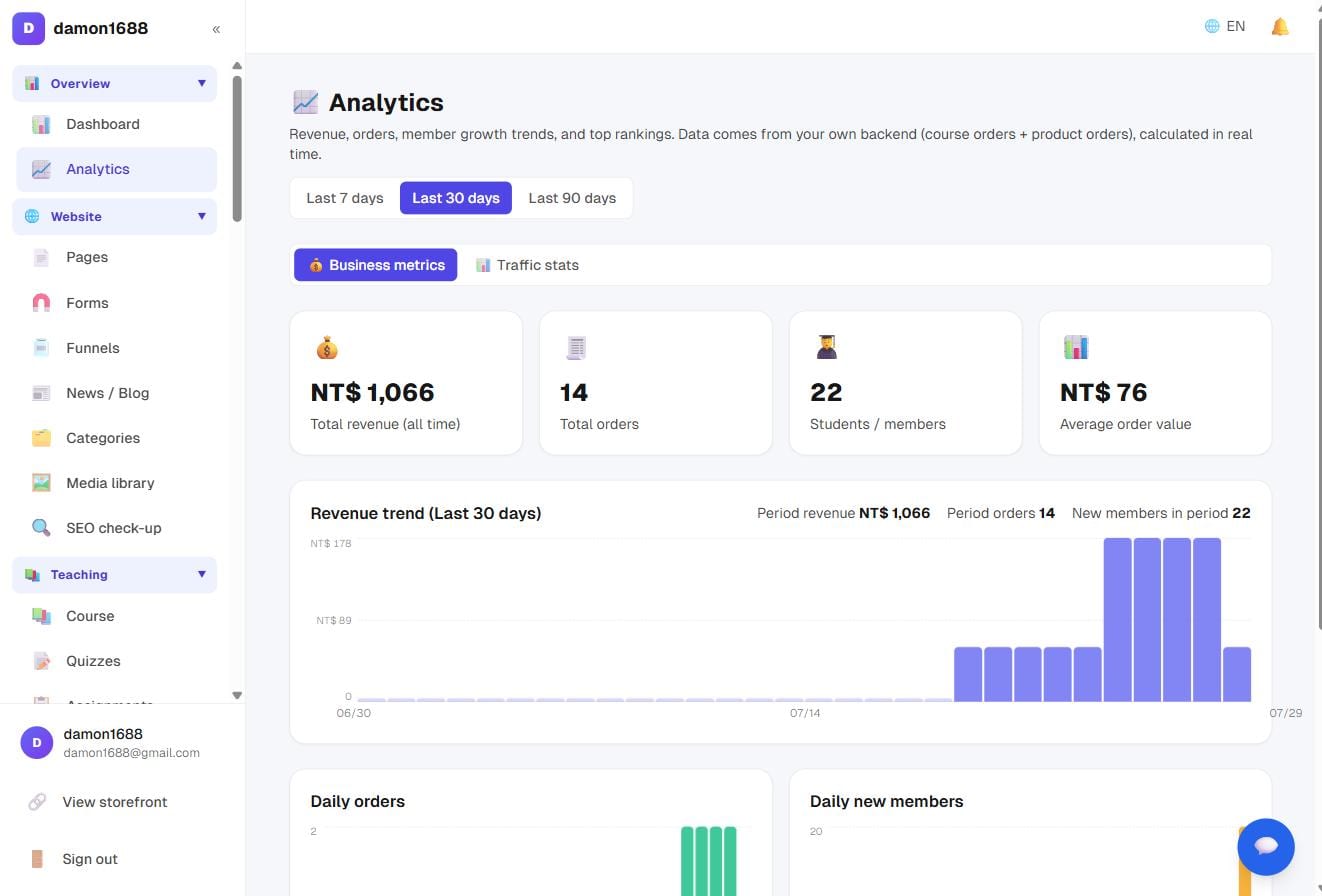Viewport: 1322px width, 896px height.
Task: Collapse the sidebar with double-chevron icon
Action: click(216, 29)
